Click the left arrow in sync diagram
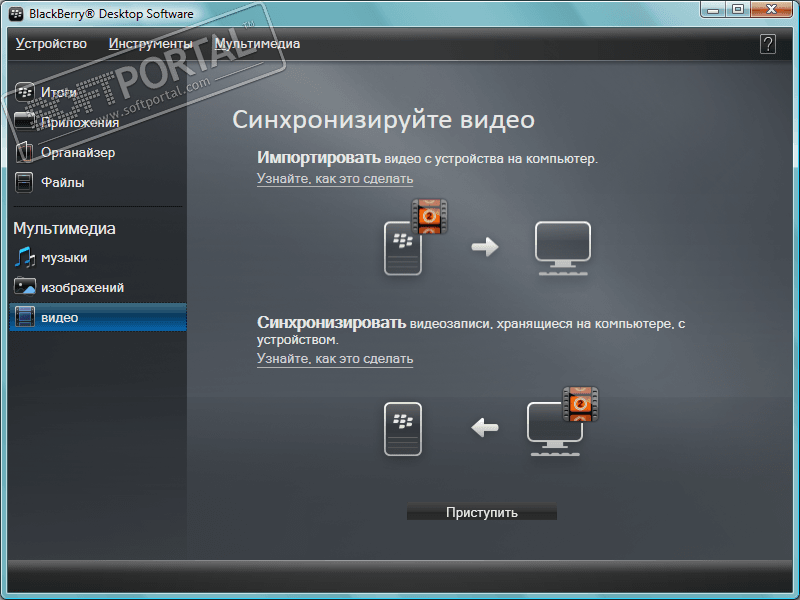The height and width of the screenshot is (600, 800). point(485,428)
